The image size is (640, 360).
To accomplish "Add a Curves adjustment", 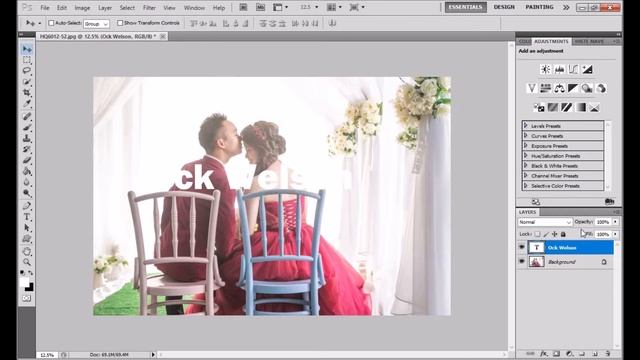I will pos(573,69).
